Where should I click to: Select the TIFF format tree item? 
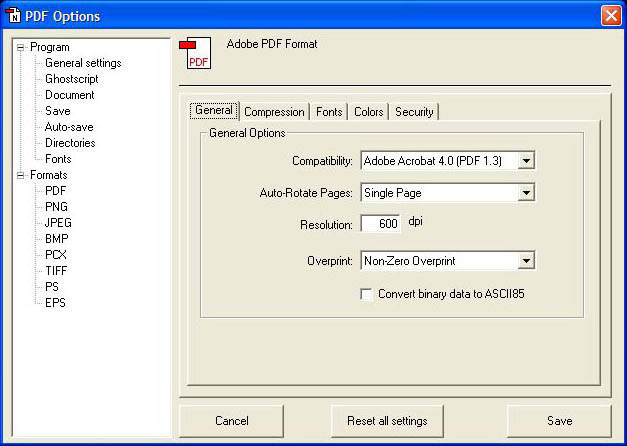(x=57, y=271)
